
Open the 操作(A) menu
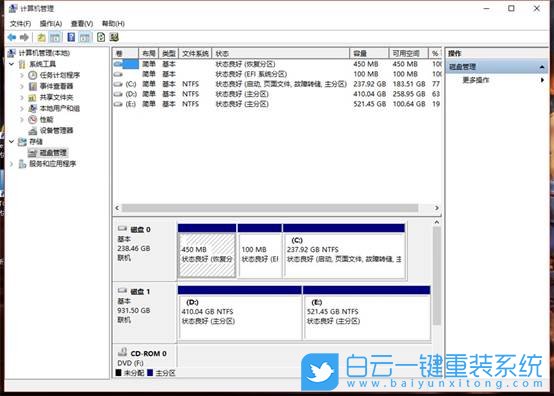51,24
